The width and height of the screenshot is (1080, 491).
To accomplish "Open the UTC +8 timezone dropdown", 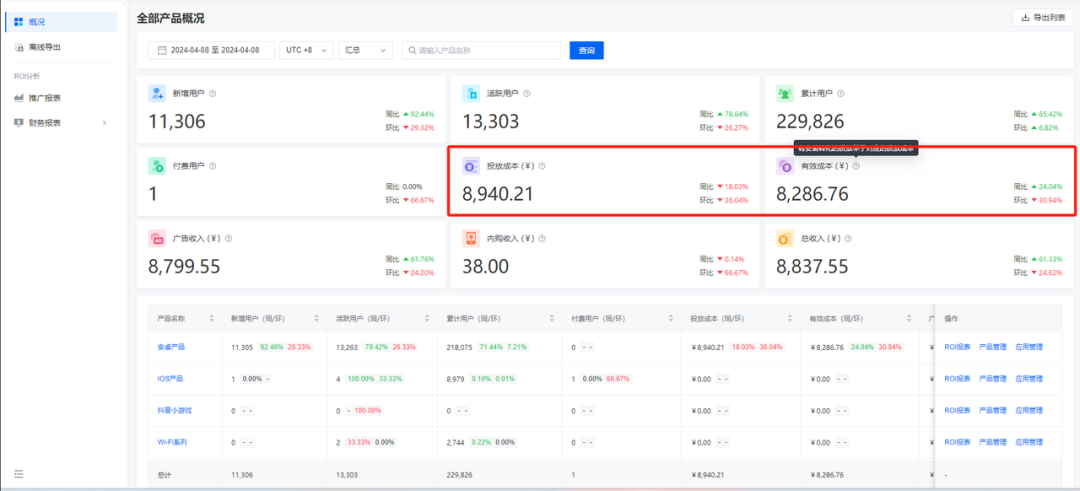I will 307,50.
